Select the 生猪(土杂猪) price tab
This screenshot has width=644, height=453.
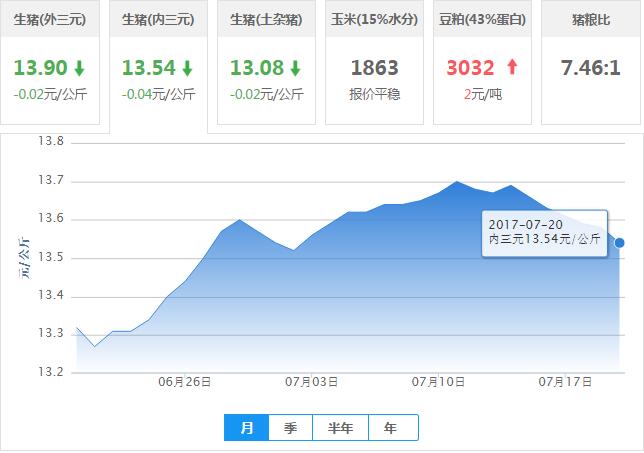coord(266,62)
